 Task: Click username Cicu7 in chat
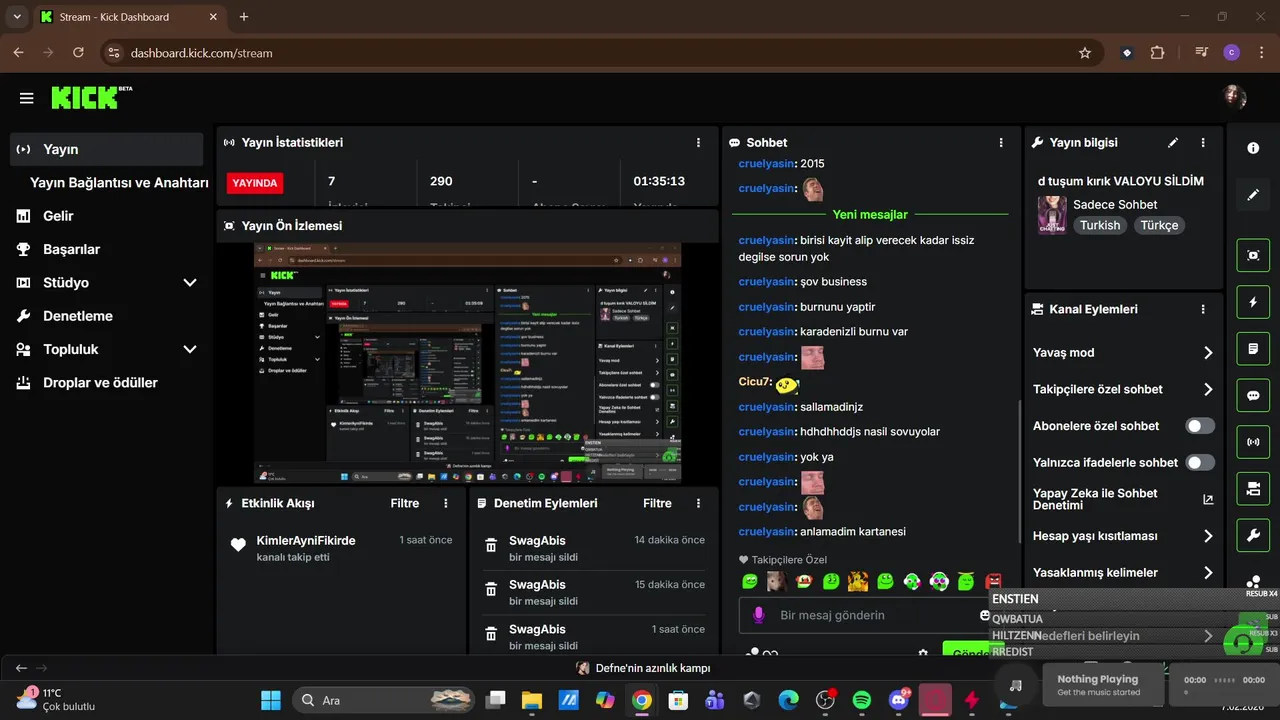(x=755, y=382)
